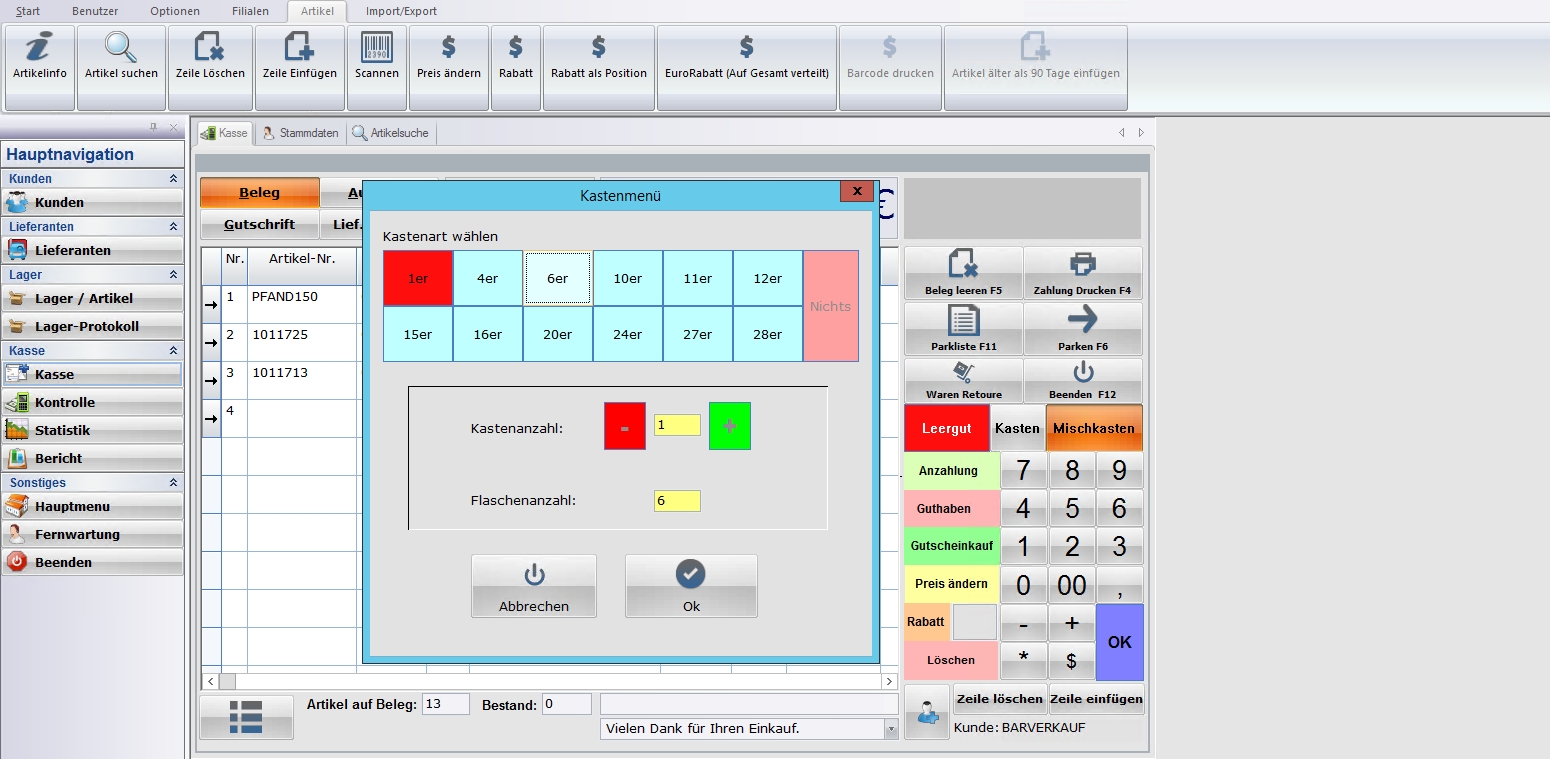
Task: Click Beleg leeren F5
Action: coord(964,273)
